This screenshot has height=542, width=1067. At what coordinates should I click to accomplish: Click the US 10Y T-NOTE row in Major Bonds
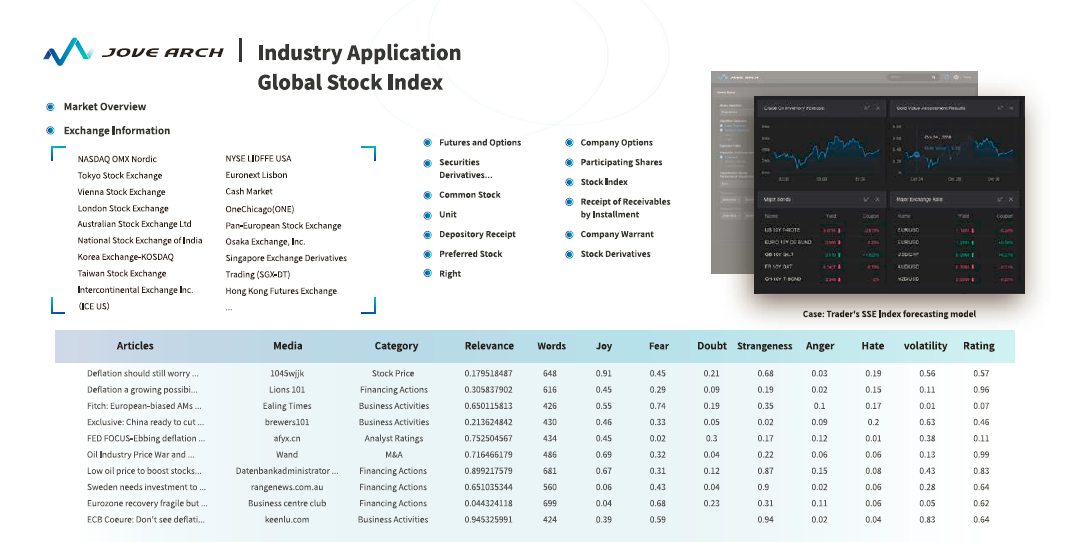click(x=821, y=230)
